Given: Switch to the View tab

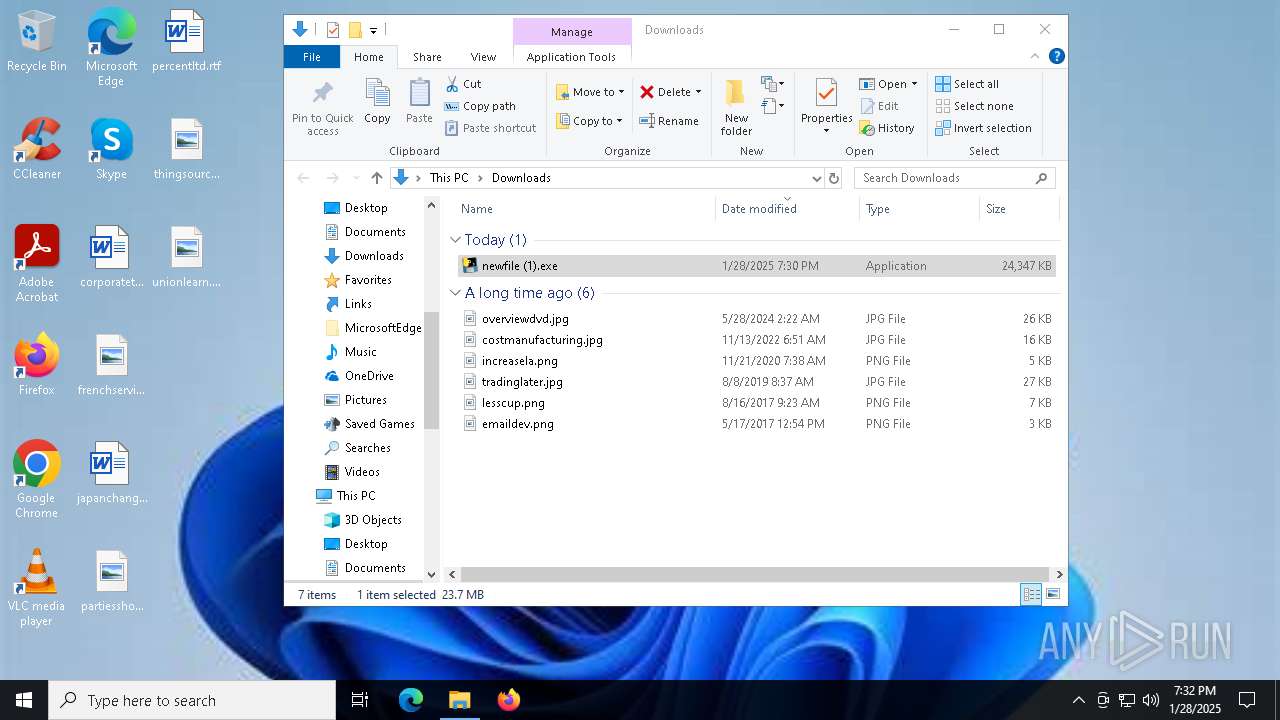Looking at the screenshot, I should point(483,57).
